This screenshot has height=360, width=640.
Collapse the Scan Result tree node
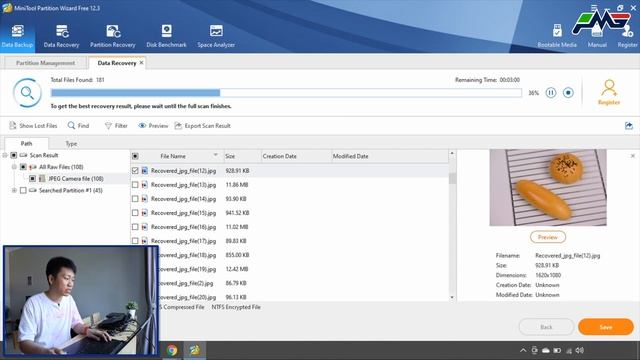tap(5, 155)
